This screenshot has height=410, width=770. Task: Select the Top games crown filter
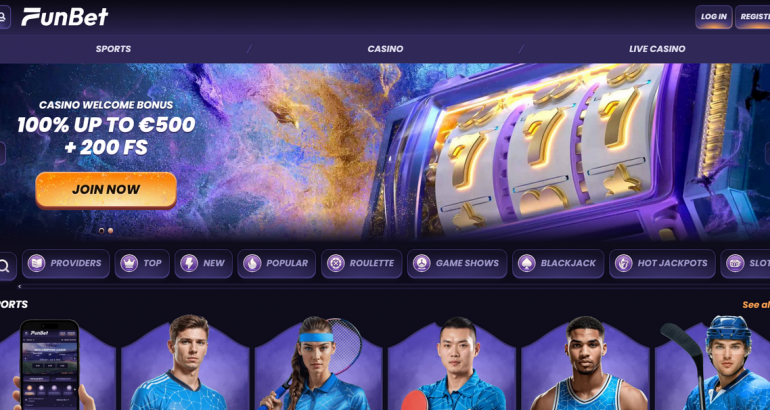[x=142, y=264]
